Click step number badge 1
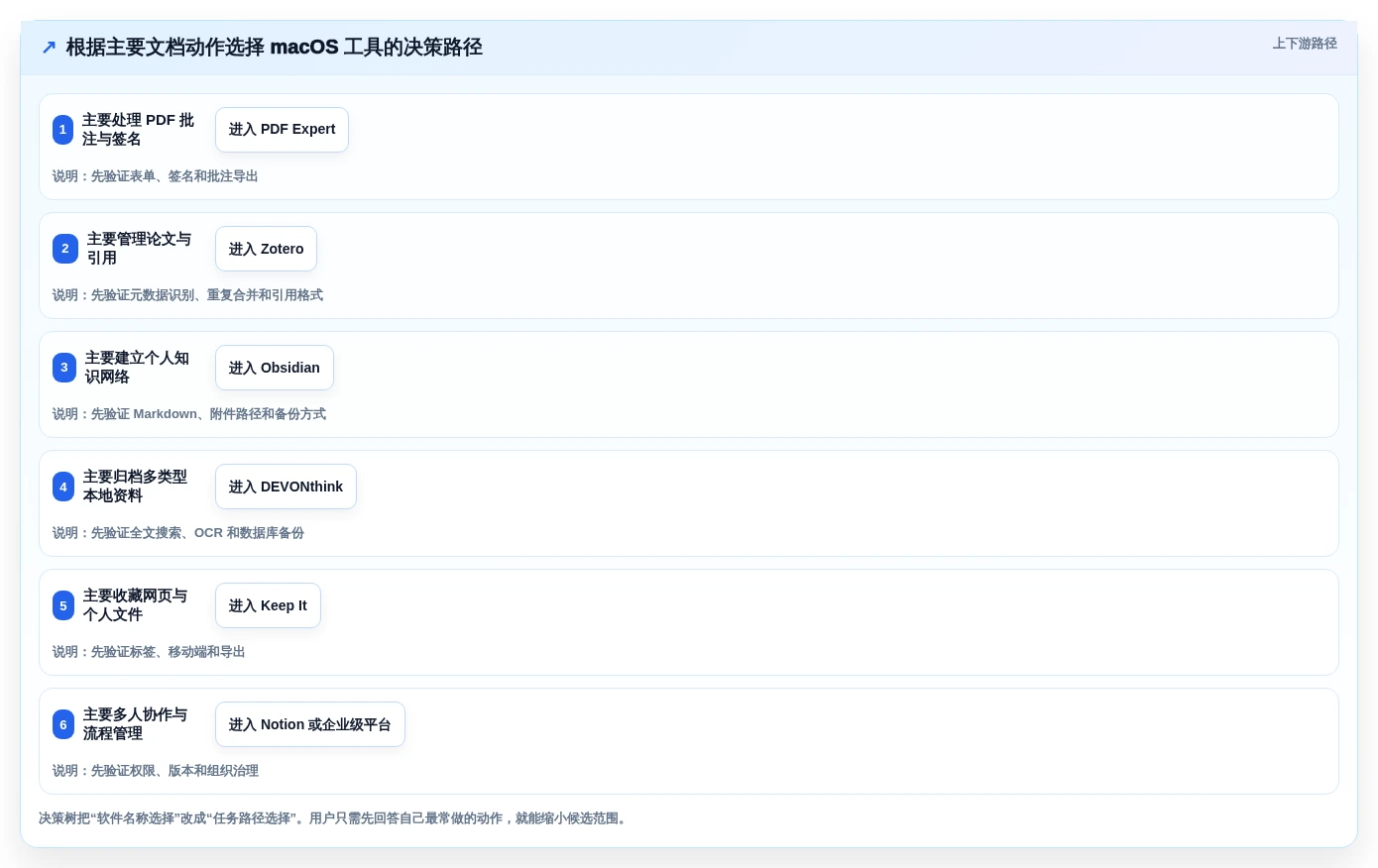This screenshot has width=1378, height=868. 62,130
